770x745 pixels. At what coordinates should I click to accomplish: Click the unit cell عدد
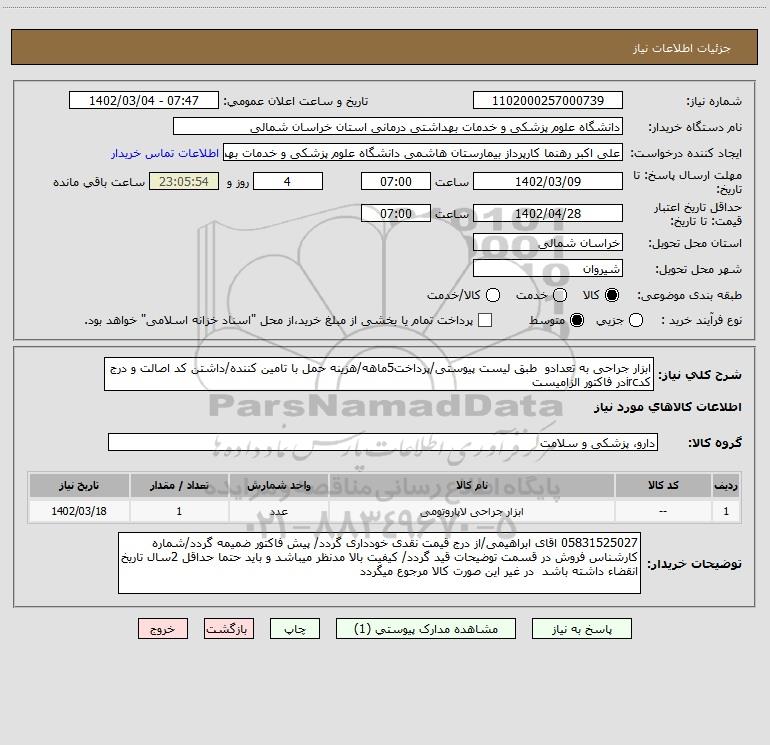point(279,511)
